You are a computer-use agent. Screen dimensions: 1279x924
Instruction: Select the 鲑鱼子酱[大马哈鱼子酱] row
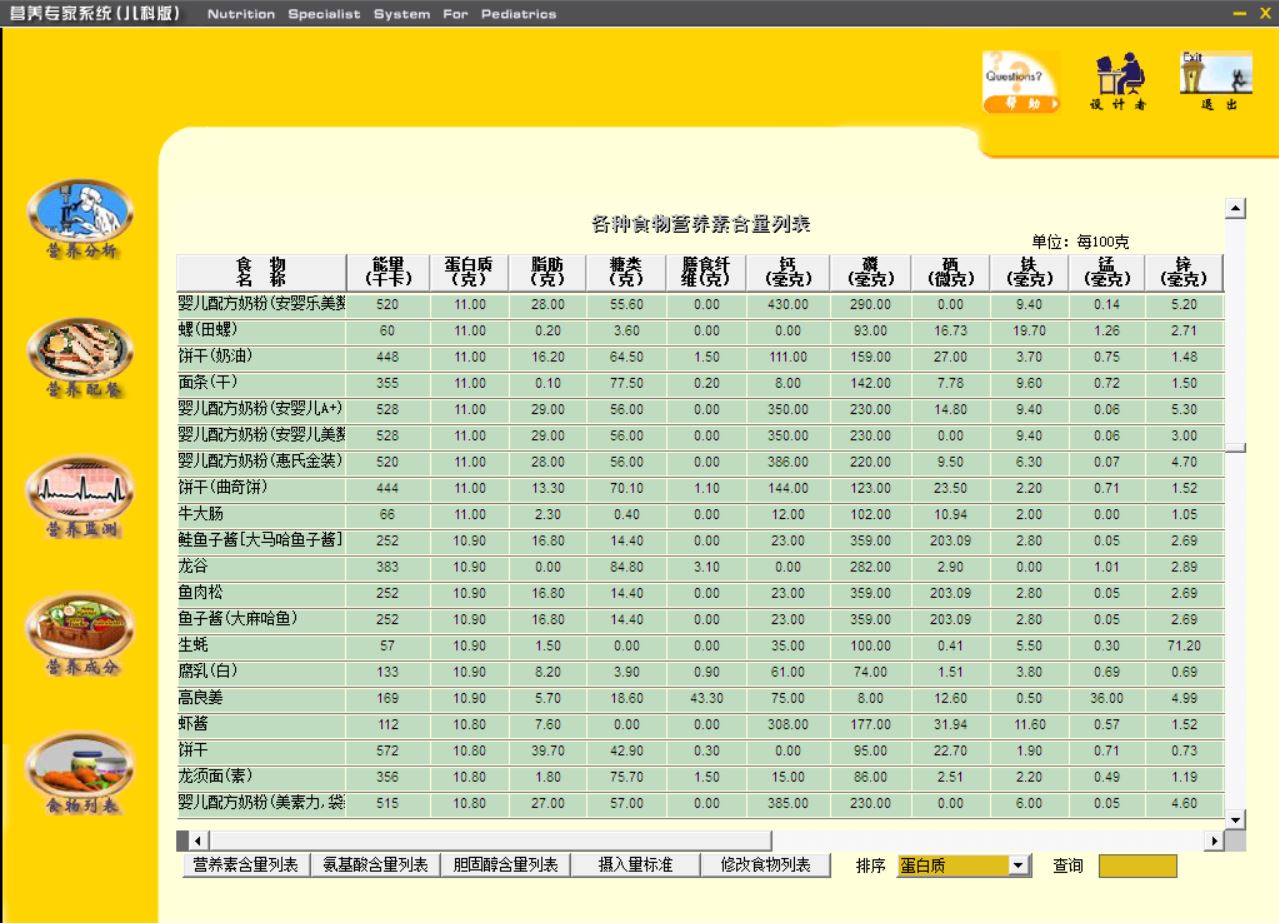[700, 540]
